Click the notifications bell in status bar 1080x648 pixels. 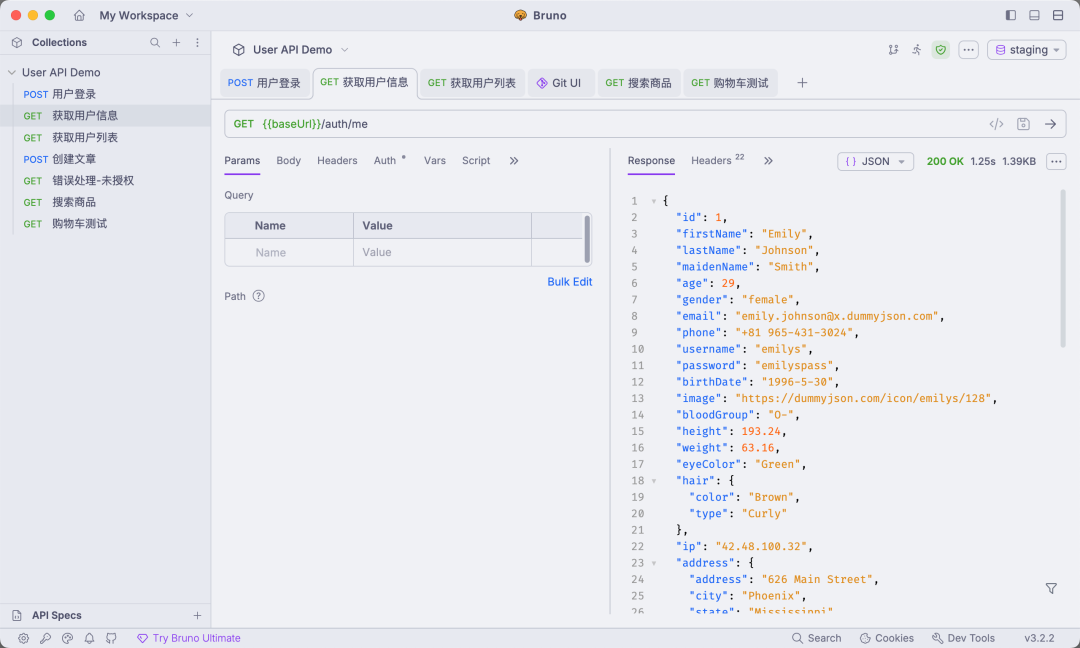coord(89,638)
